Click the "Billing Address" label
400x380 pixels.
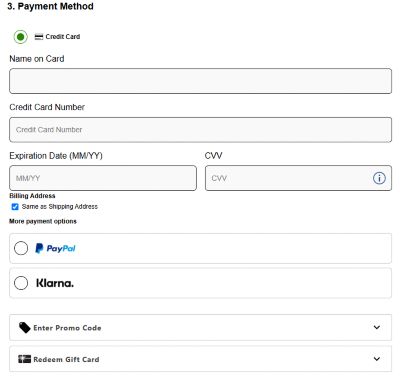click(32, 196)
